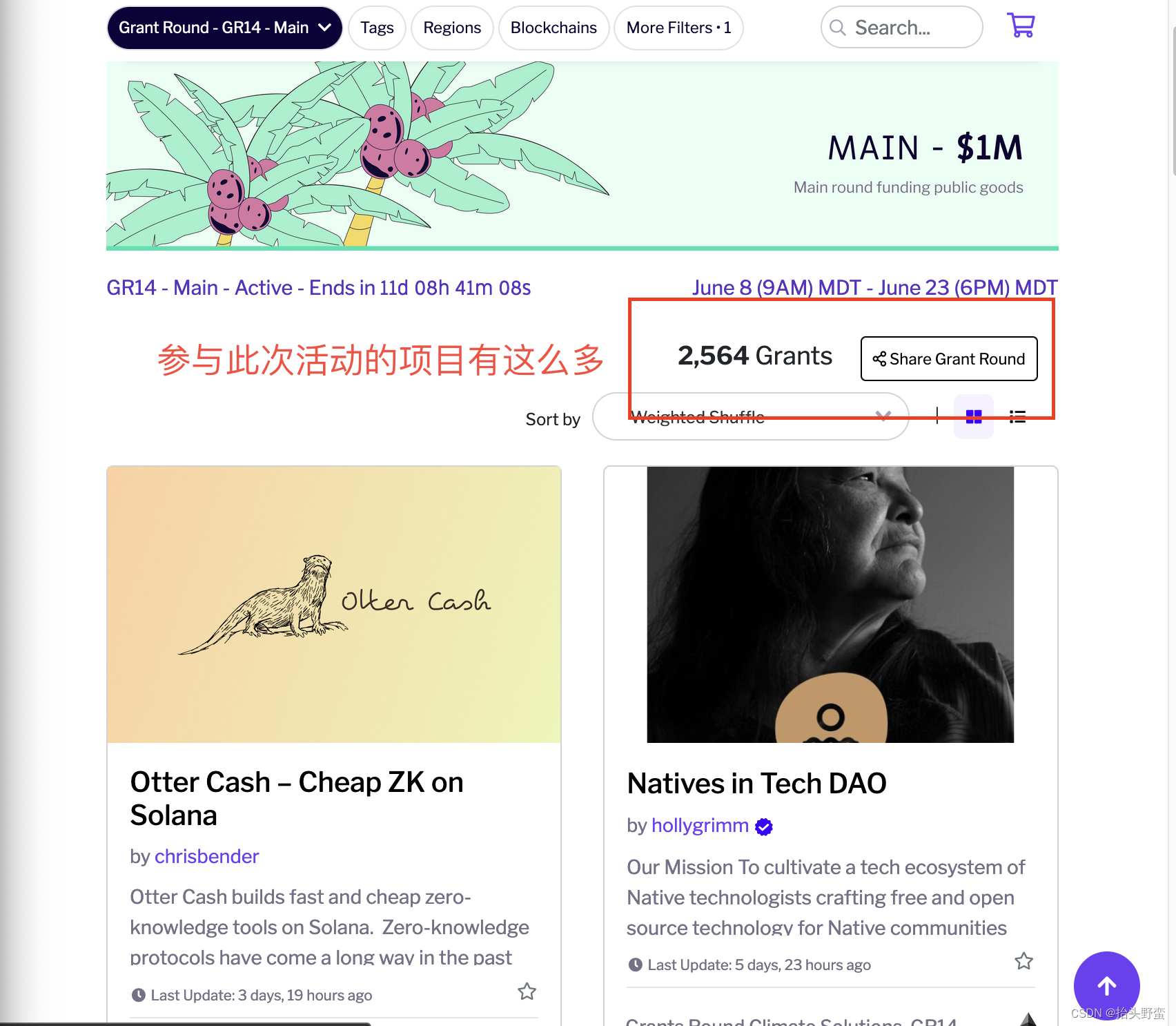Image resolution: width=1176 pixels, height=1026 pixels.
Task: Expand the Grant Round - GR14 - Main dropdown
Action: [224, 28]
